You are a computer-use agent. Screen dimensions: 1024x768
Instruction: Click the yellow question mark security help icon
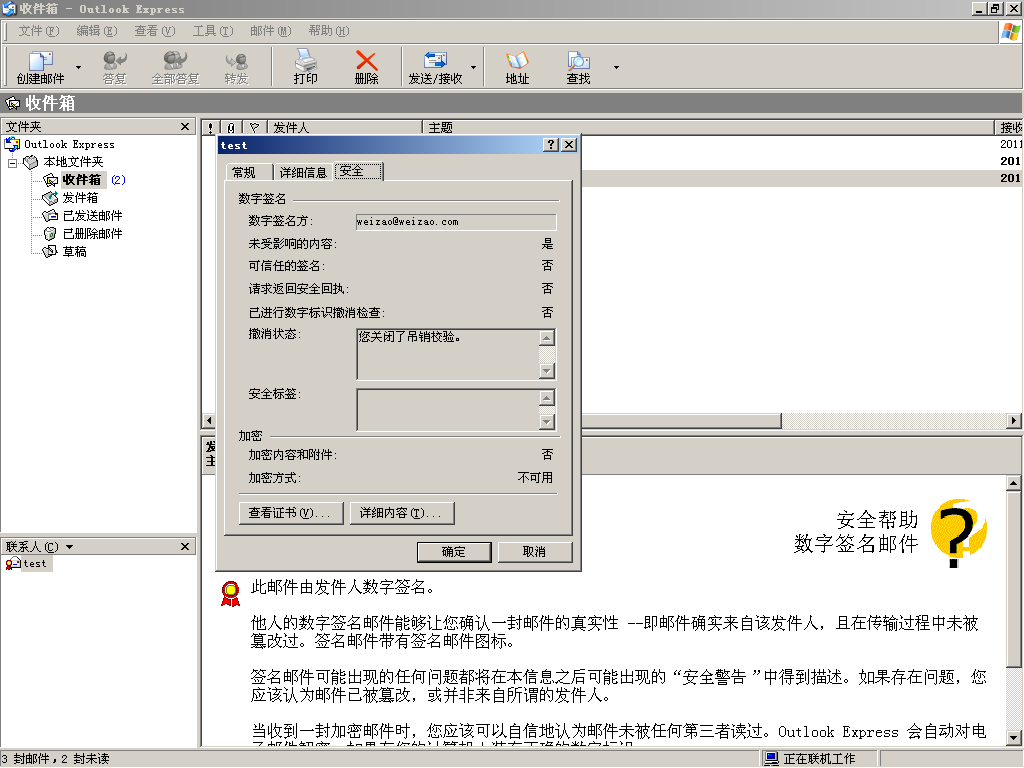click(x=959, y=533)
